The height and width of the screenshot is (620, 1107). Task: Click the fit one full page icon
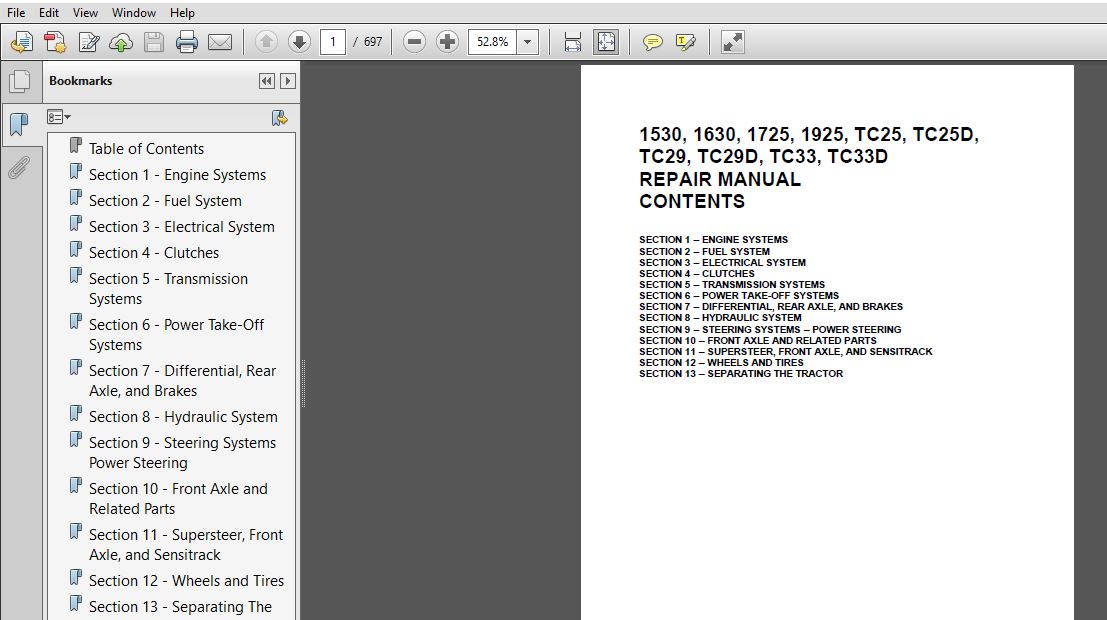coord(606,42)
